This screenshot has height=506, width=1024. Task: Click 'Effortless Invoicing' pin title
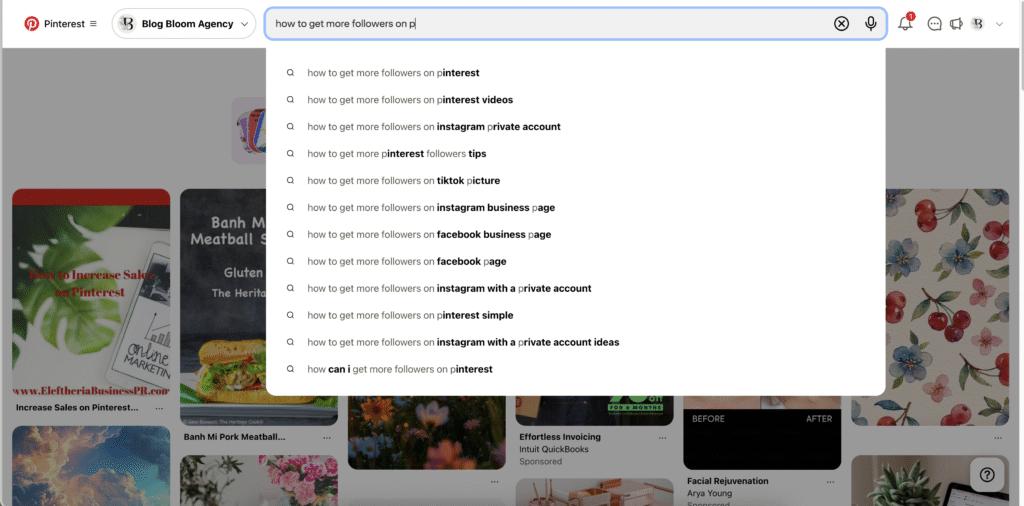click(560, 437)
